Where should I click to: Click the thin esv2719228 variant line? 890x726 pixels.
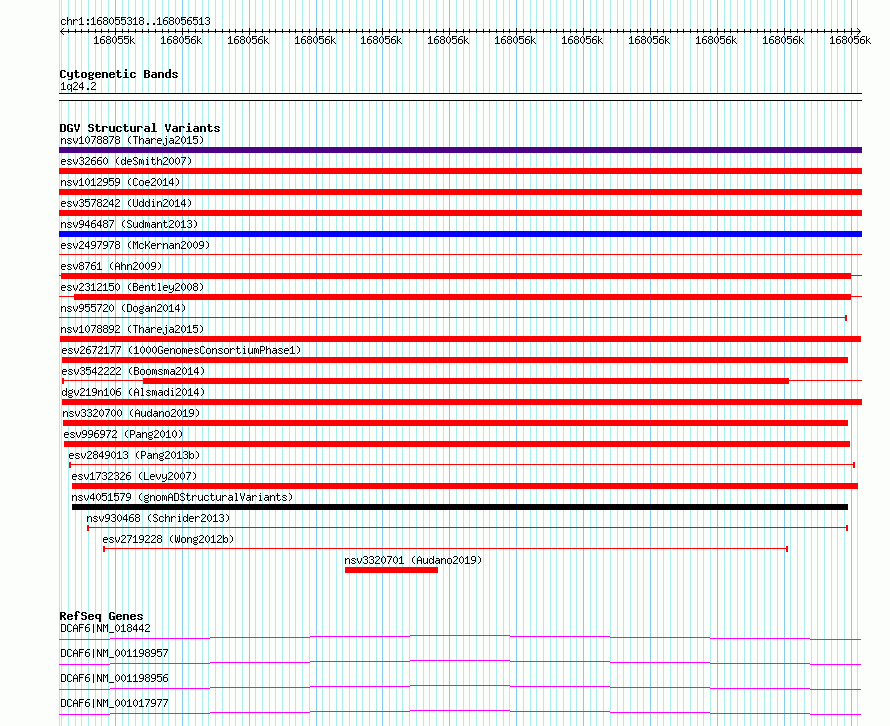446,549
